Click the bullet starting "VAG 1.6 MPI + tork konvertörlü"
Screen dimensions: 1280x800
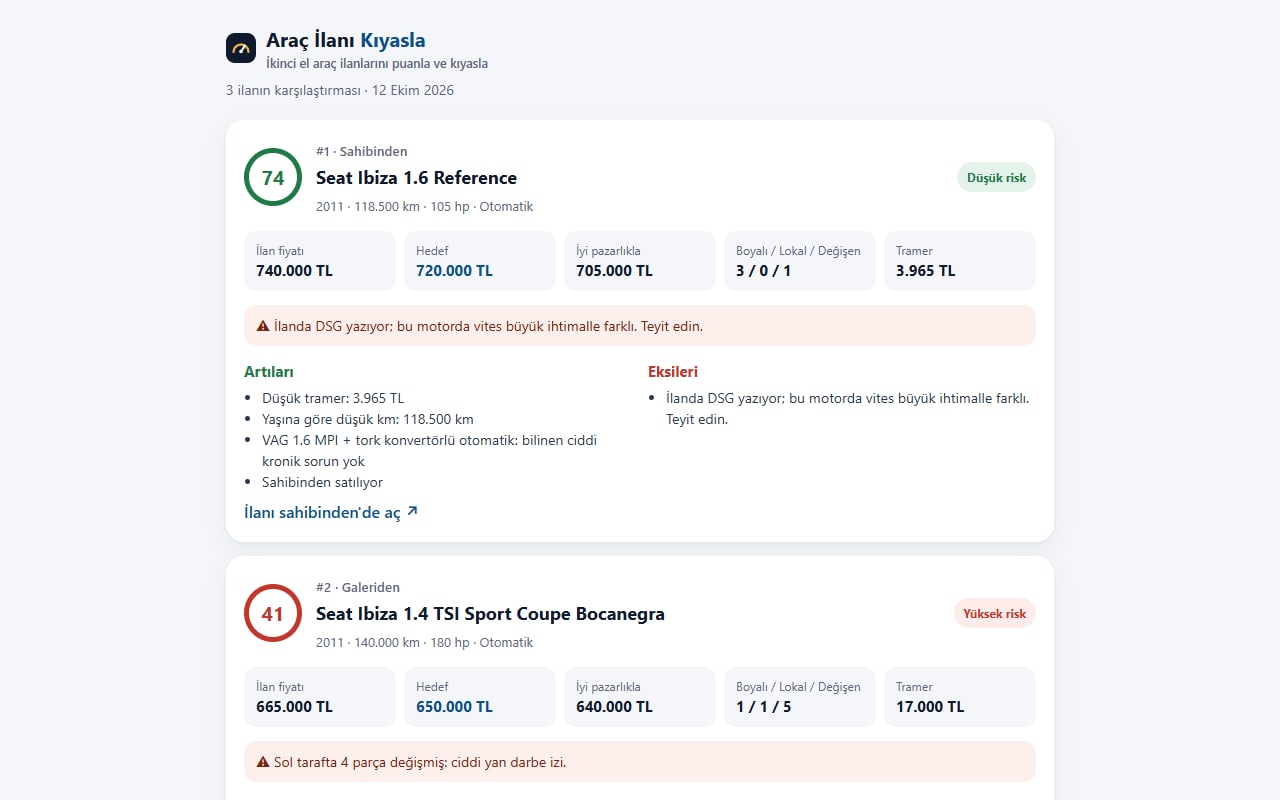(x=430, y=450)
